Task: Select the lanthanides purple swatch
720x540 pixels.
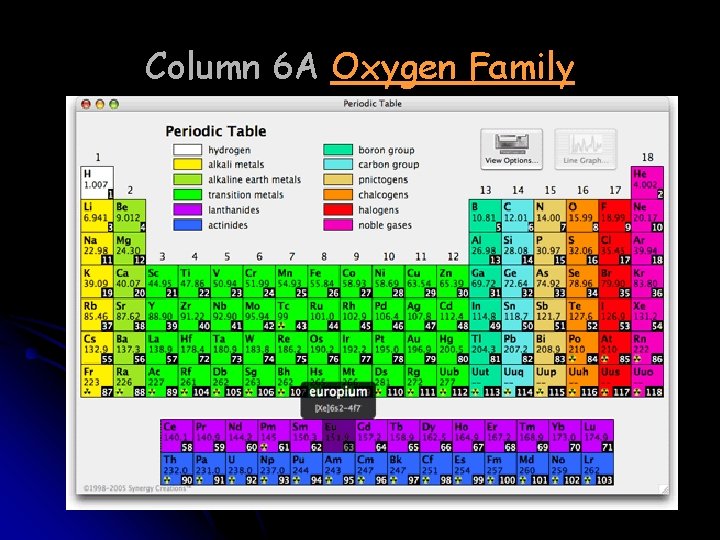Action: (187, 210)
